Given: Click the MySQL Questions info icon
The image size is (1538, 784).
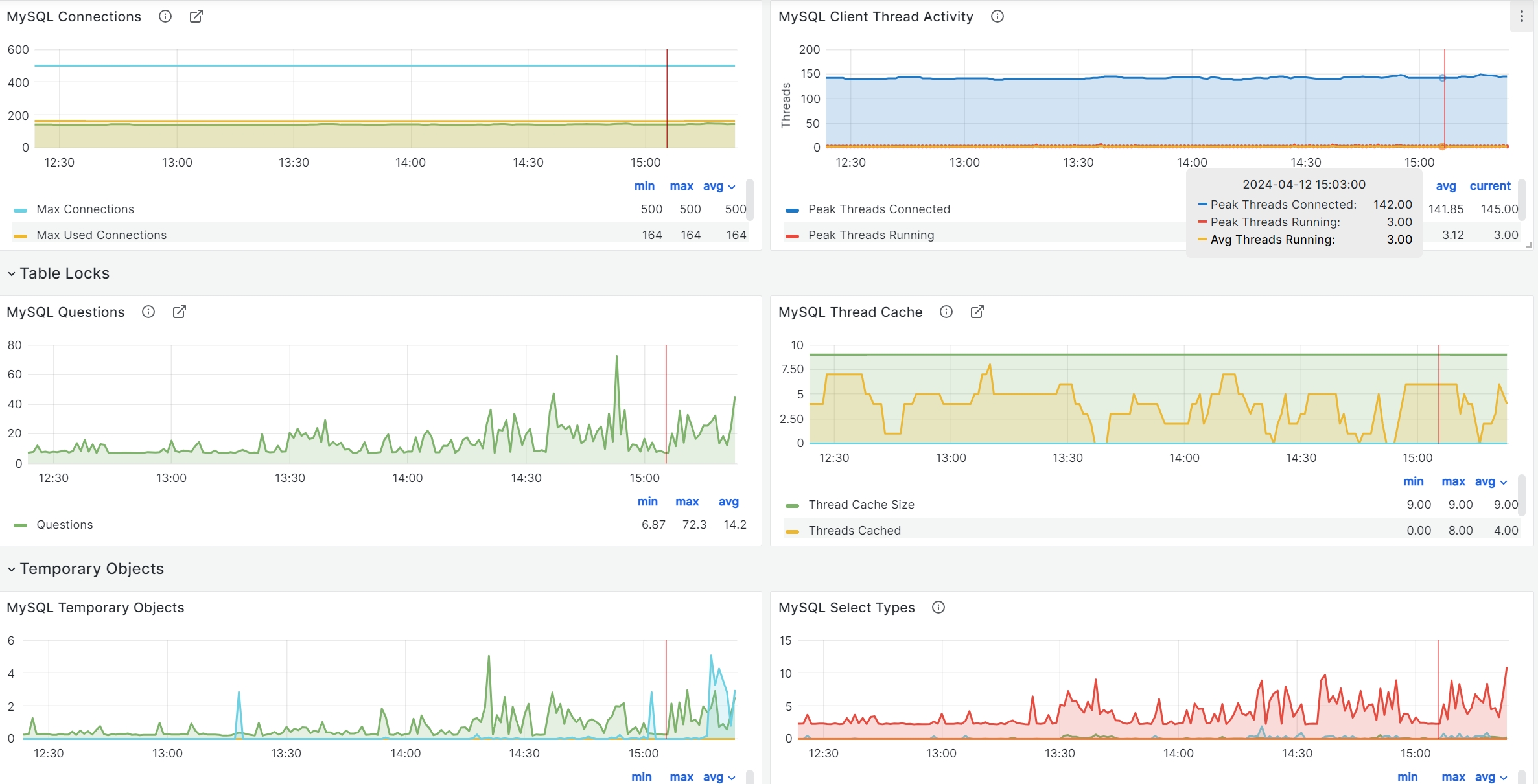Looking at the screenshot, I should point(148,312).
